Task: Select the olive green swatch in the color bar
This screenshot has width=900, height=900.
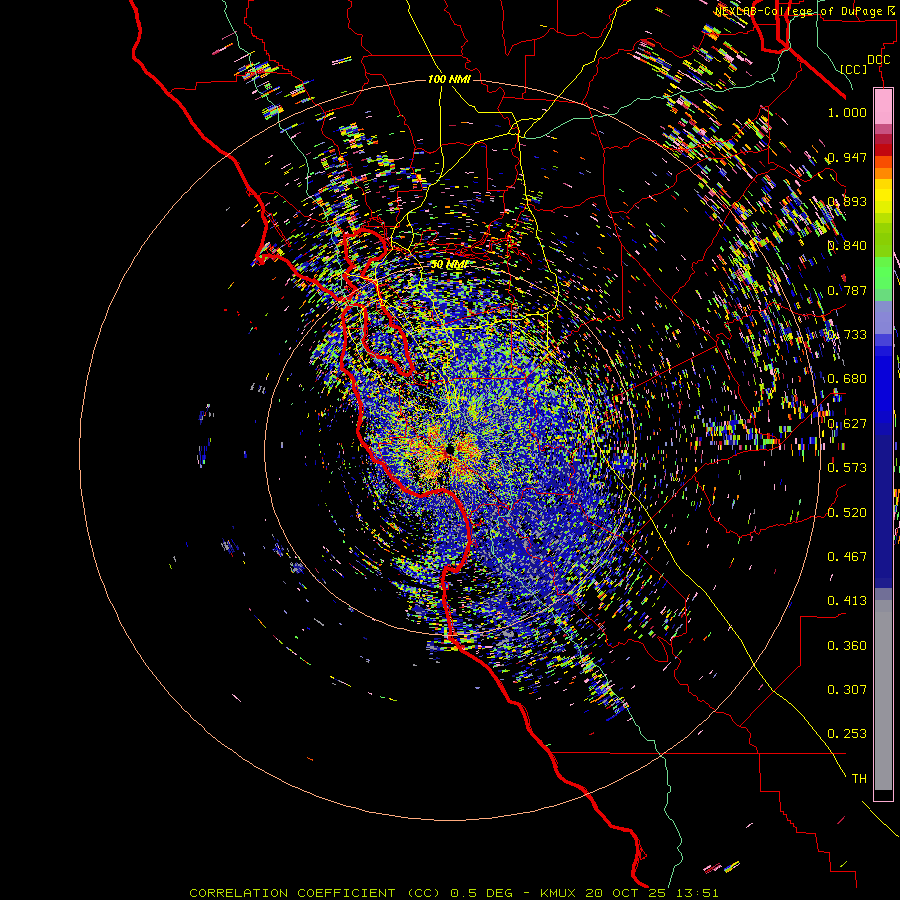Action: pos(883,240)
